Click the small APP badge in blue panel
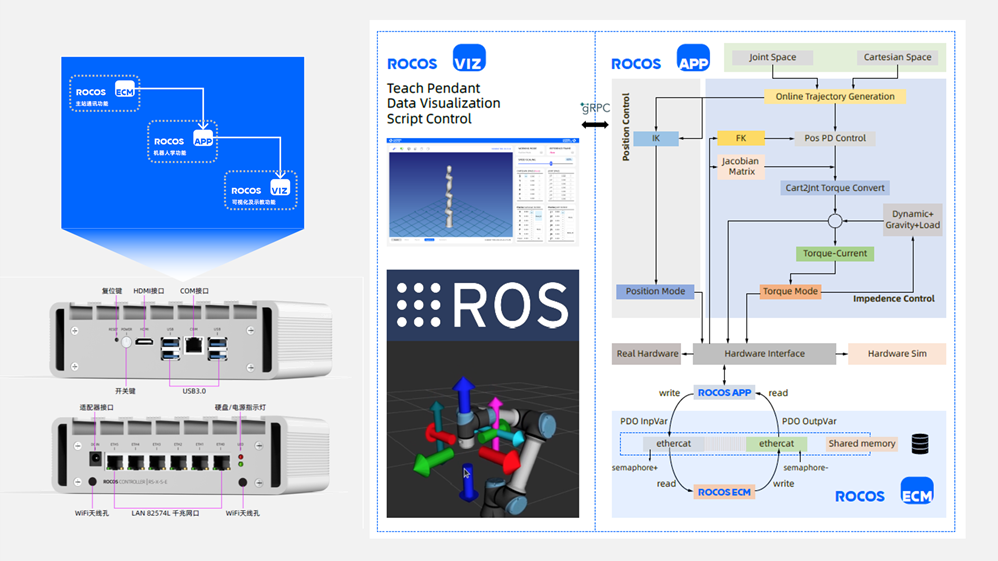This screenshot has height=561, width=998. [x=203, y=138]
